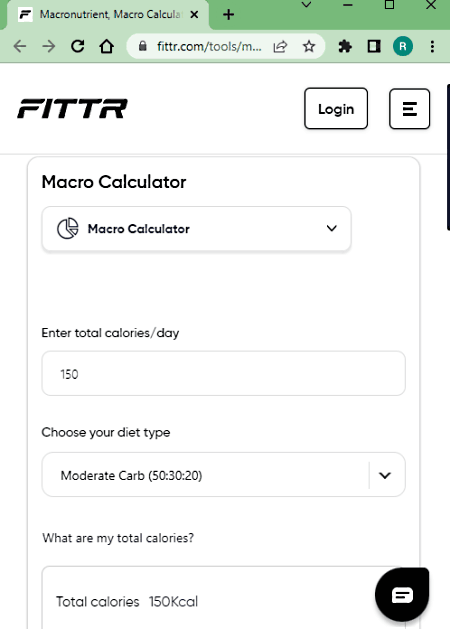Reload the current page
Viewport: 450px width, 629px height.
(x=77, y=47)
